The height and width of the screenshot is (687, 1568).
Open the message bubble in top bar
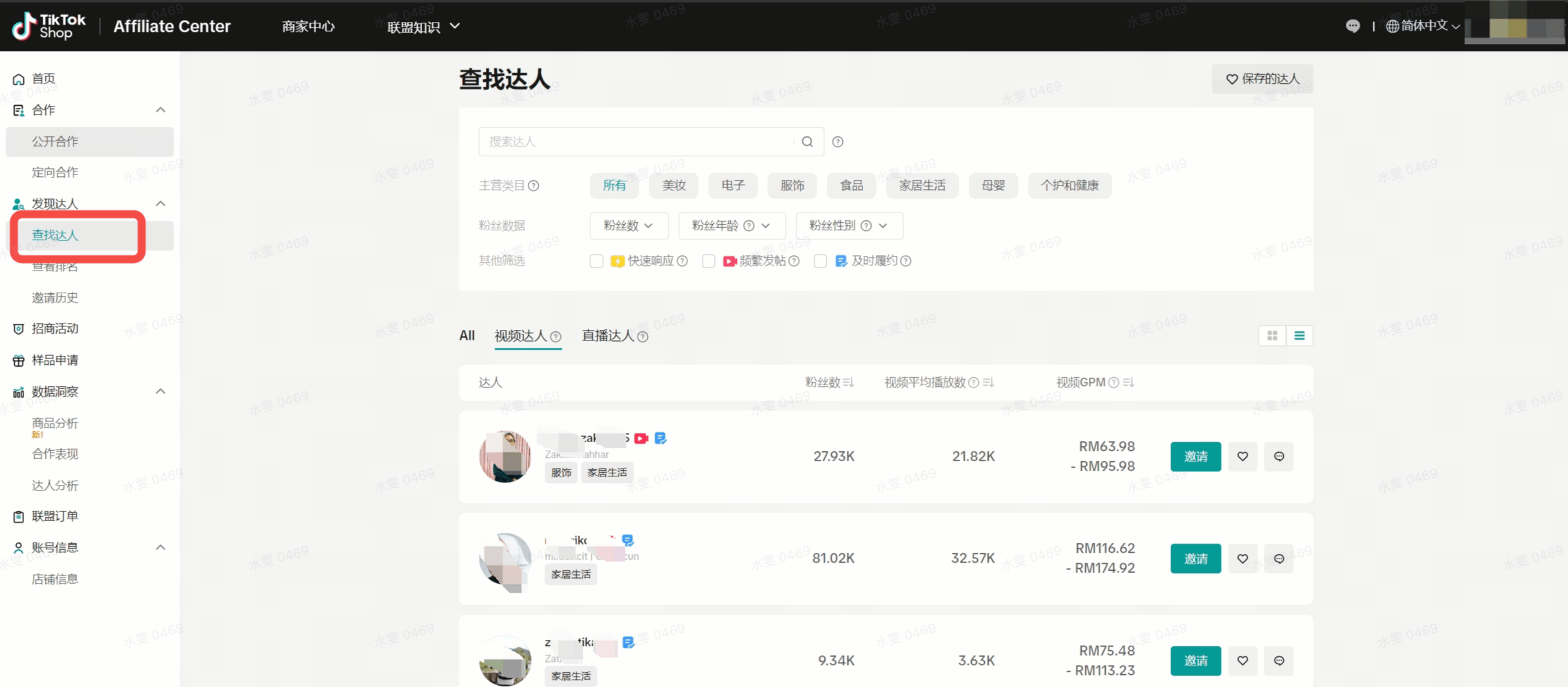pyautogui.click(x=1352, y=26)
